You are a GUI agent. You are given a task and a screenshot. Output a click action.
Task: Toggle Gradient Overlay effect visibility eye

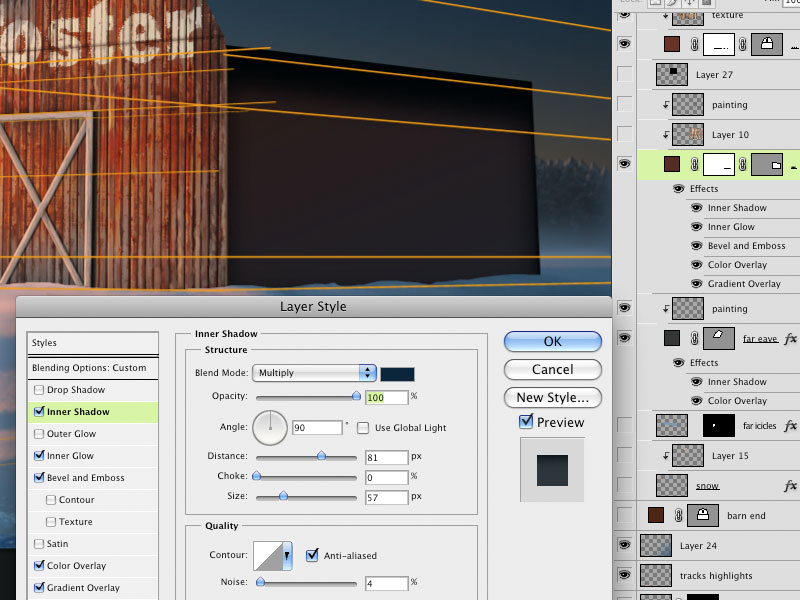pyautogui.click(x=696, y=284)
